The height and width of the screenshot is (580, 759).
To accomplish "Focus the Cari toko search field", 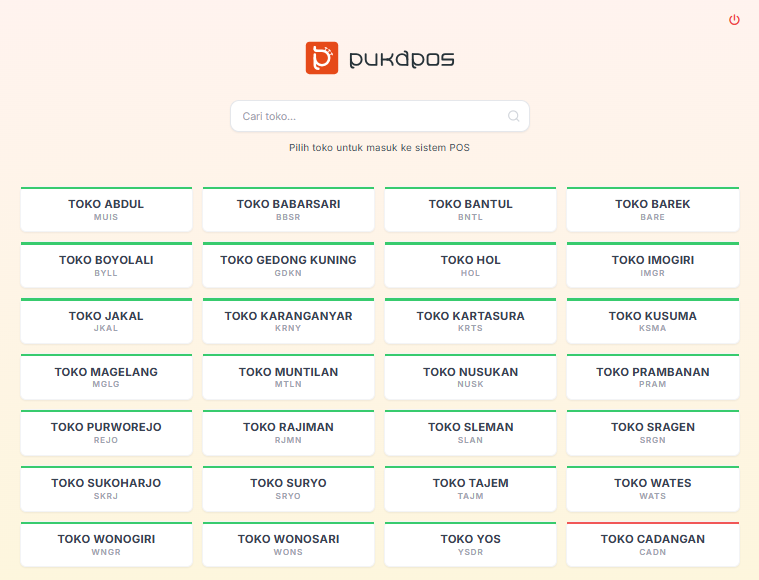I will [380, 116].
